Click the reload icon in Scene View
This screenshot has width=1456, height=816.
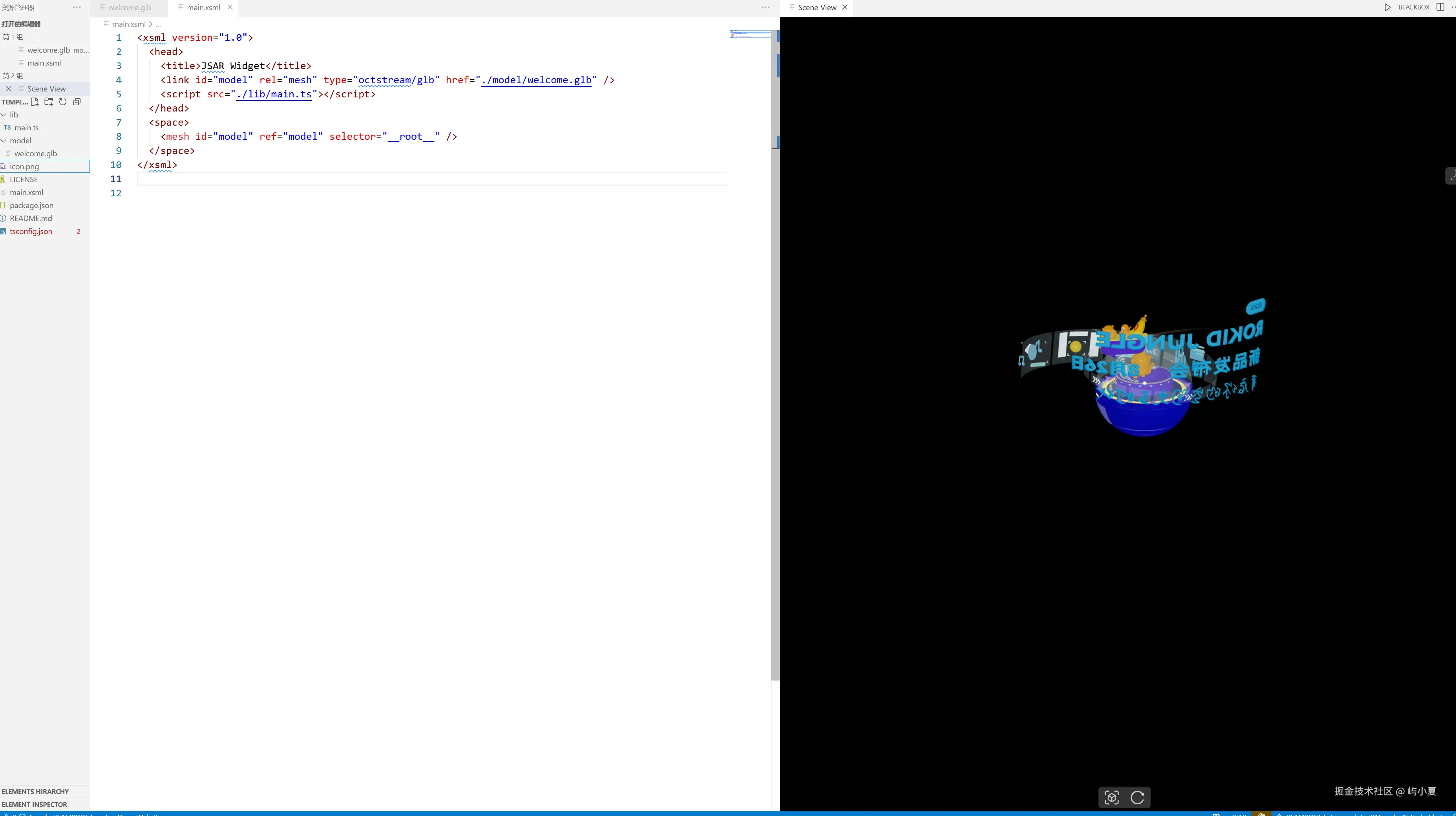pyautogui.click(x=1137, y=797)
